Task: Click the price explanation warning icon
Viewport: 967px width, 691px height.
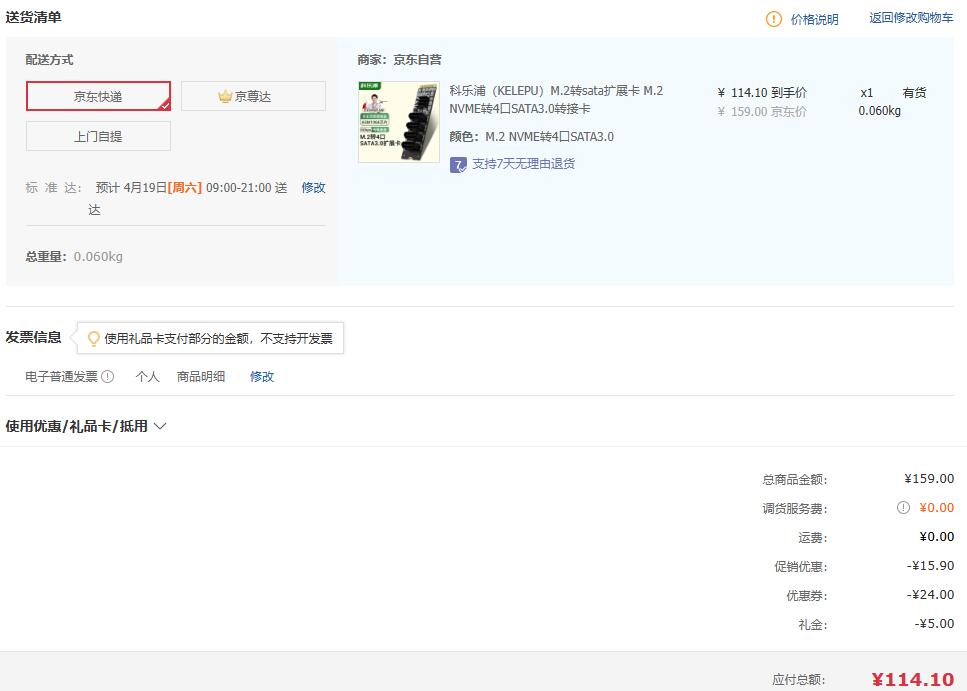Action: [773, 19]
